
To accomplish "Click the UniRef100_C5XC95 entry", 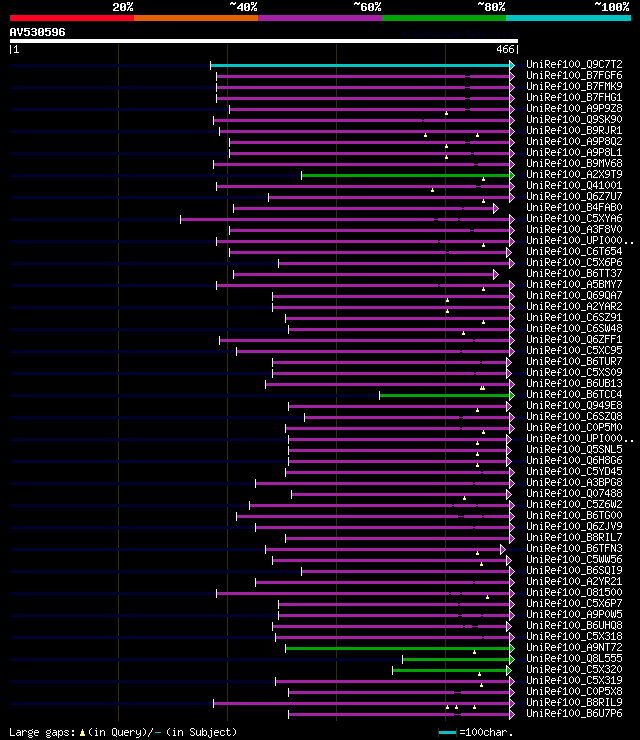I will (x=574, y=351).
